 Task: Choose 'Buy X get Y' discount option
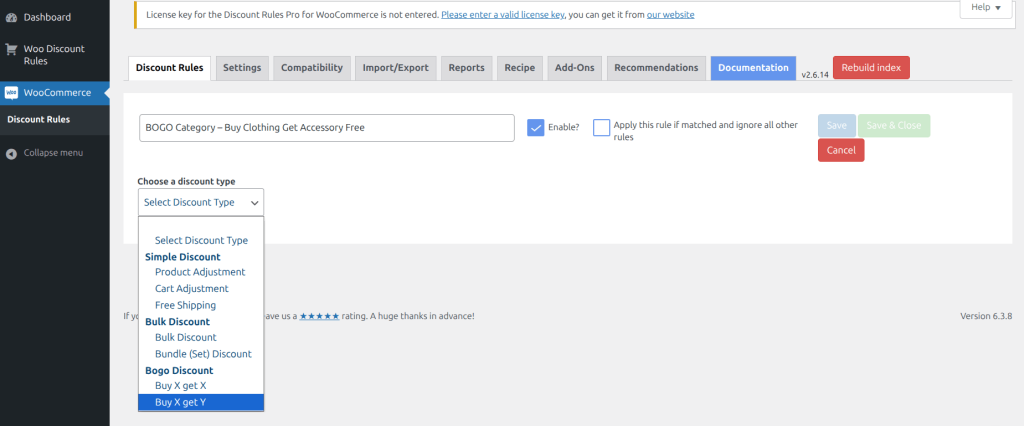(180, 402)
